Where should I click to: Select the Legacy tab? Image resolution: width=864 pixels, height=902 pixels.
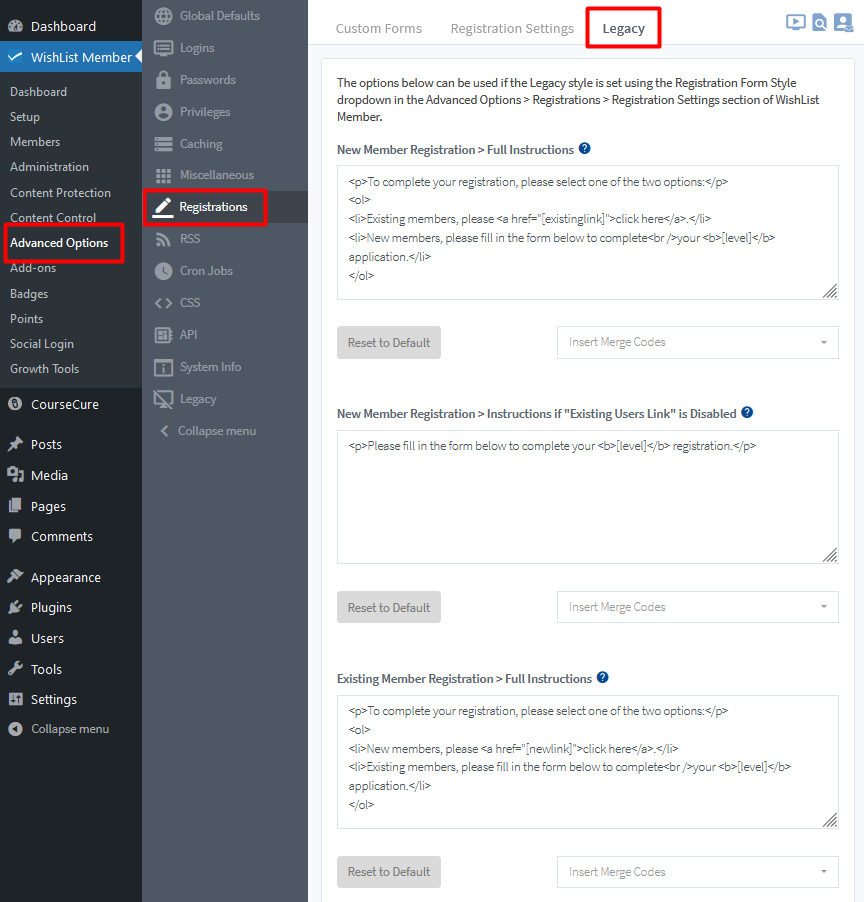623,28
